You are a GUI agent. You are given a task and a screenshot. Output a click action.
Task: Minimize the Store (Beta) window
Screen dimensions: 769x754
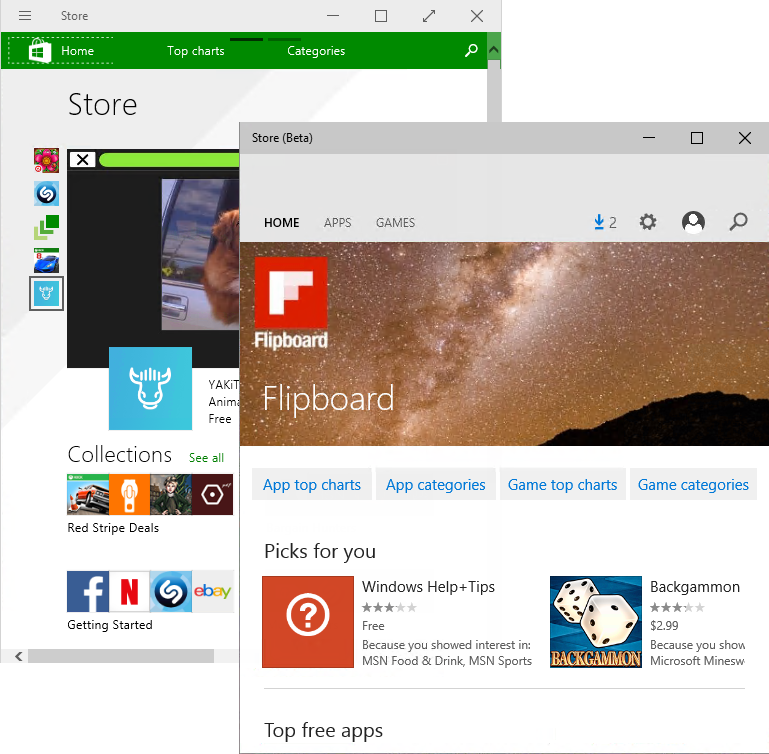tap(649, 138)
